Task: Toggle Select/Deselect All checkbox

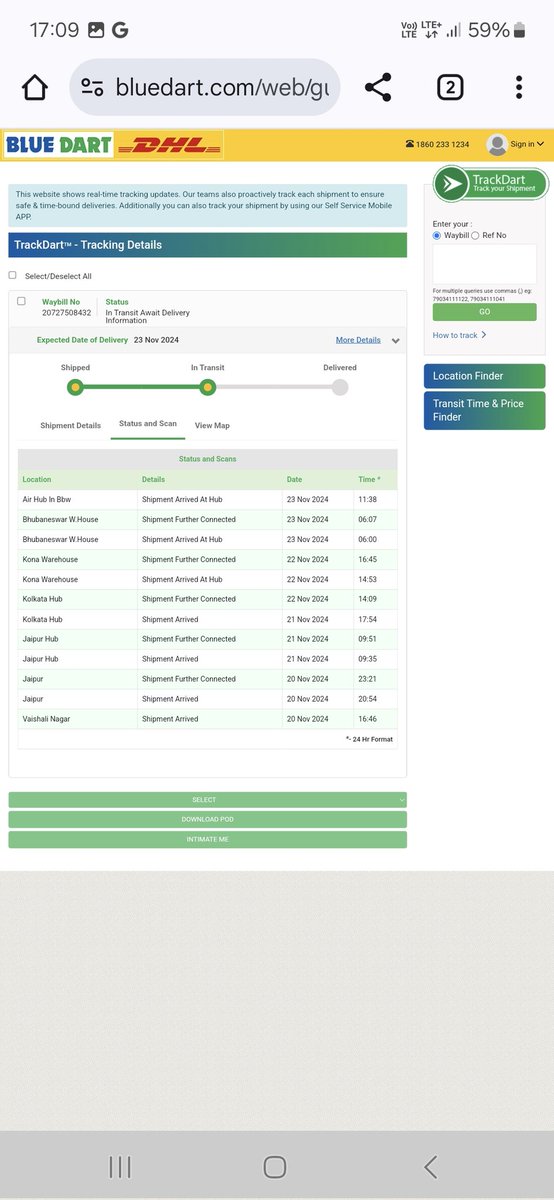Action: [13, 275]
